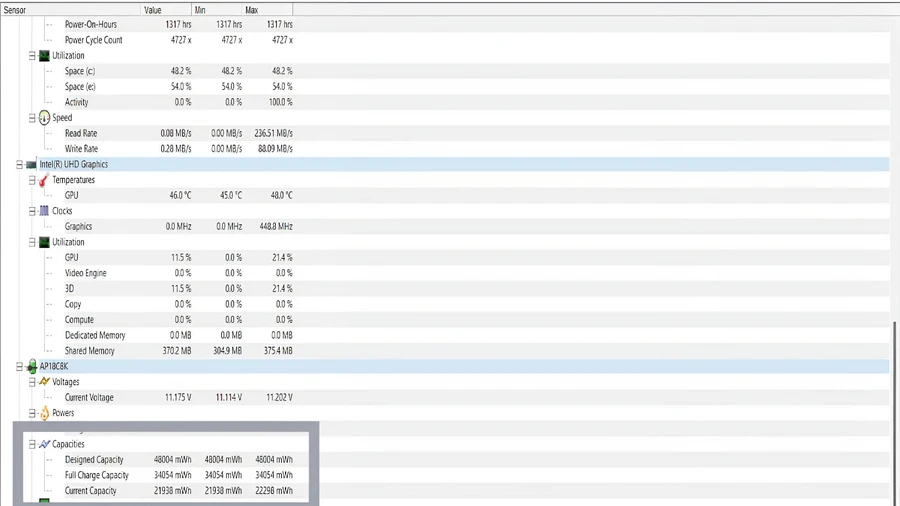The image size is (900, 506).
Task: Click the 88.09 MB/s Write Rate max value
Action: [x=275, y=149]
